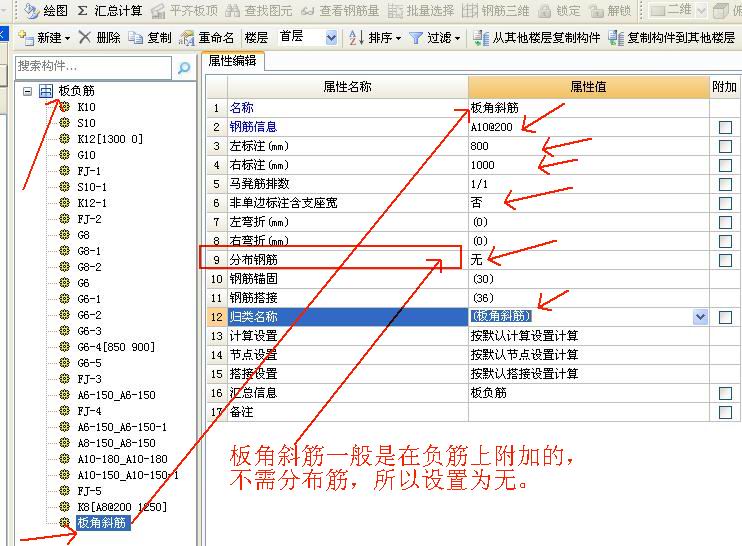Collapse the 板负筋 tree node

tap(27, 91)
